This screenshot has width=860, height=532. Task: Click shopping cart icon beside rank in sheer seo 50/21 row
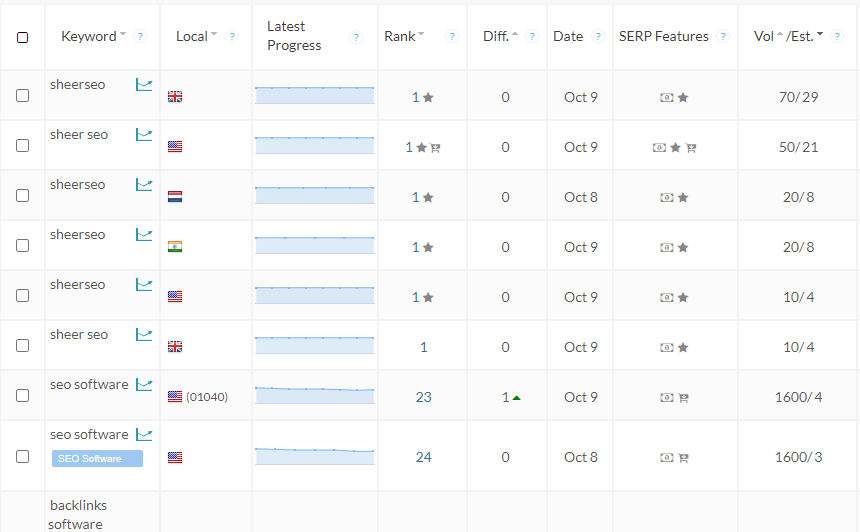tap(435, 148)
